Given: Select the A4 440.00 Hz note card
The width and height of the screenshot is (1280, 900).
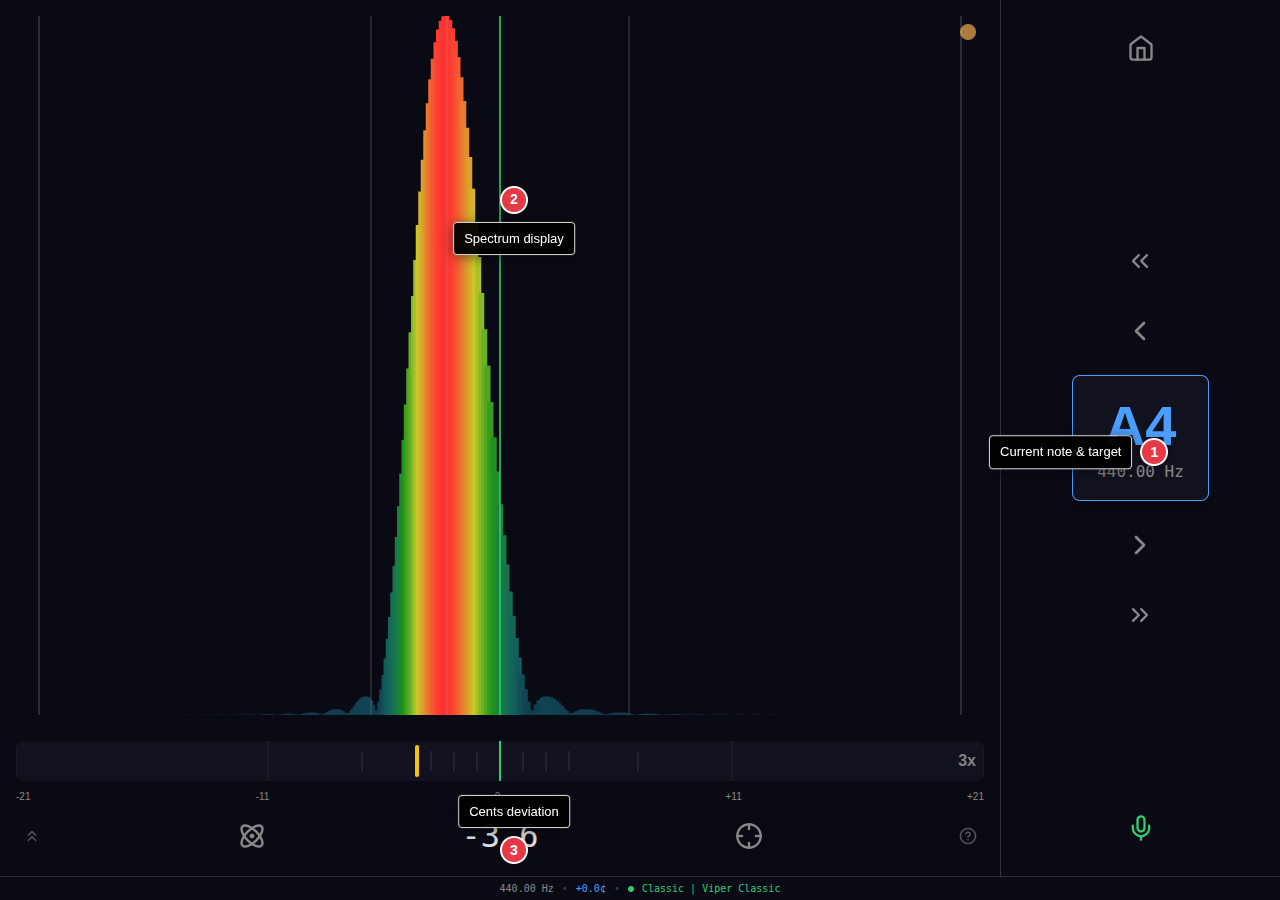Looking at the screenshot, I should click(x=1140, y=438).
